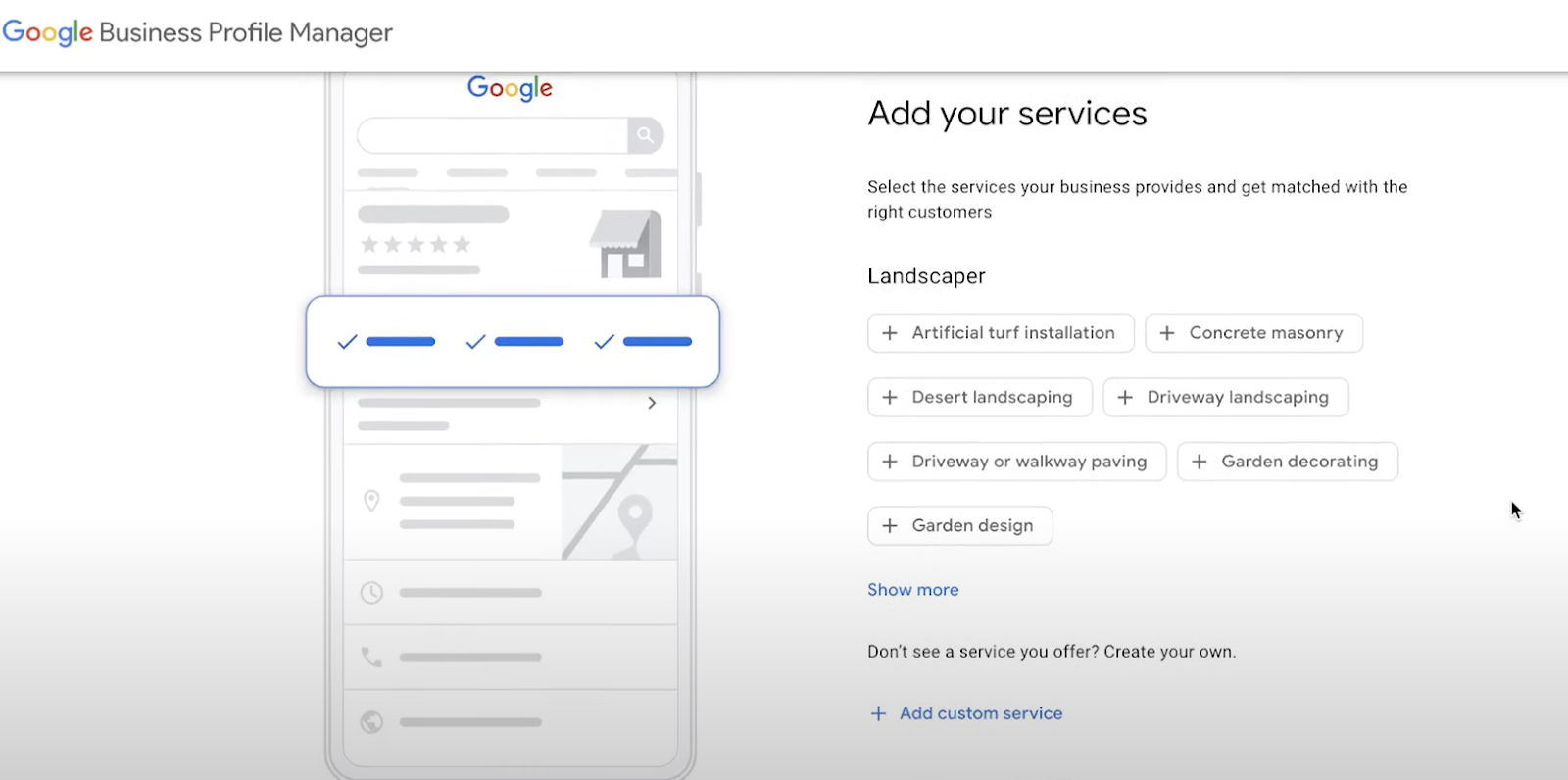Click the map thumbnail in phone illustration
Image resolution: width=1568 pixels, height=780 pixels.
click(x=619, y=502)
